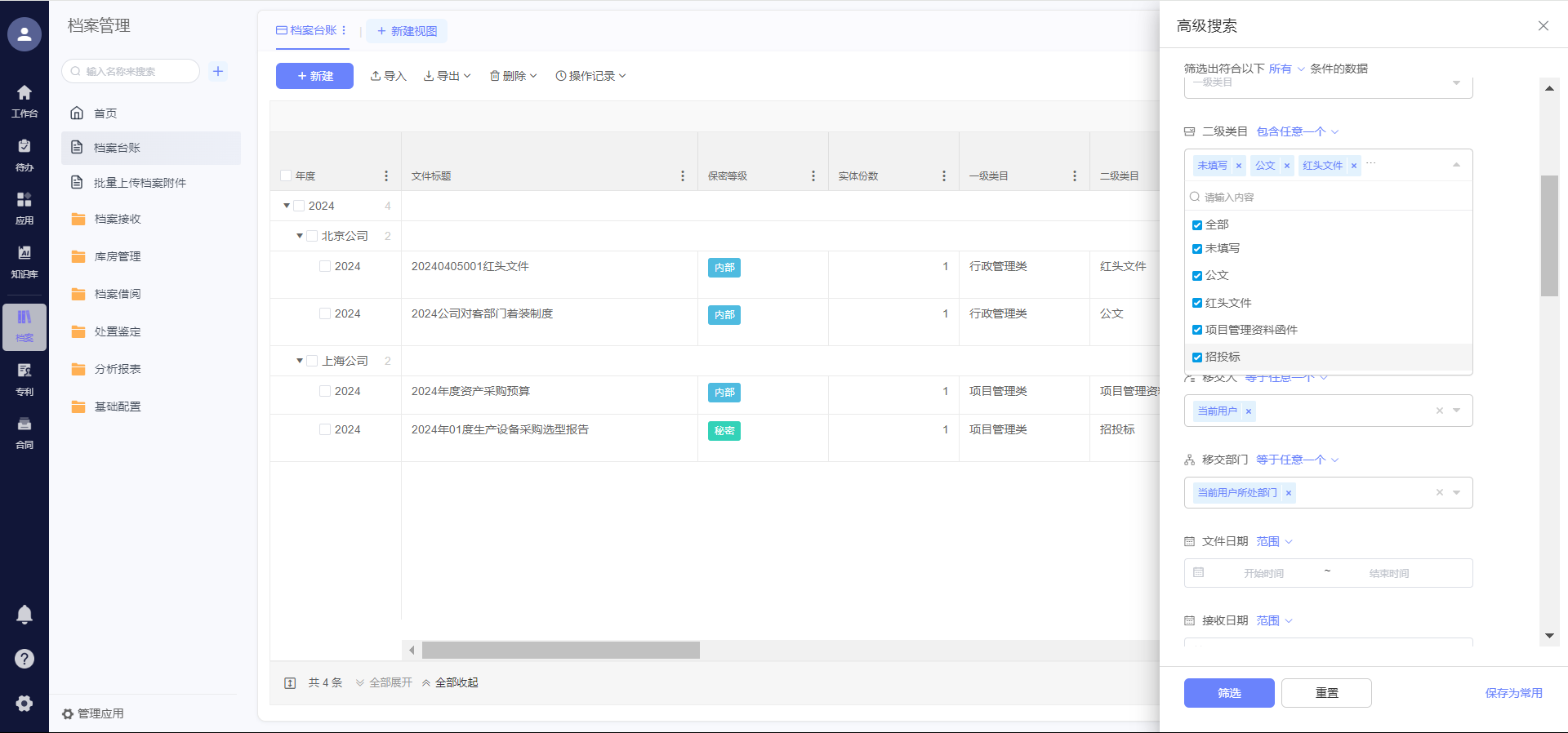Viewport: 1568px width, 733px height.
Task: Click the 保存为常用 link
Action: [x=1513, y=693]
